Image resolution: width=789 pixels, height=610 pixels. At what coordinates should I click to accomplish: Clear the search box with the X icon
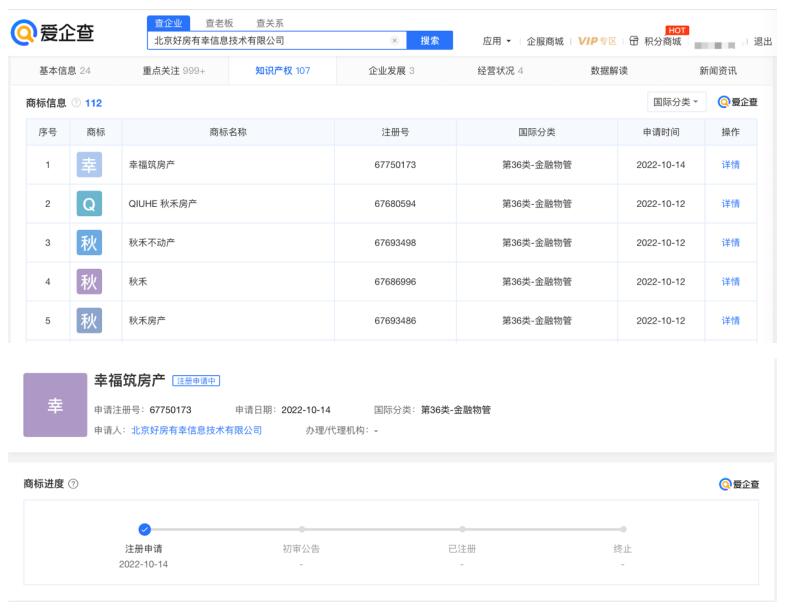[394, 41]
